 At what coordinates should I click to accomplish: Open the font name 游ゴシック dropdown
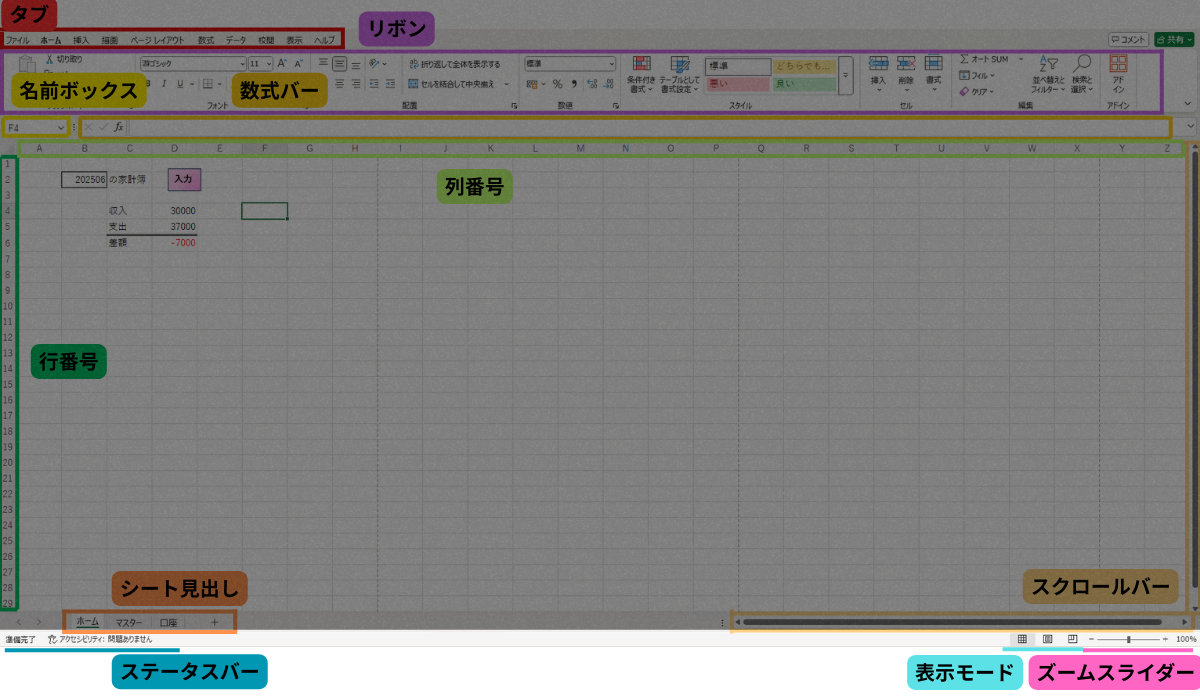(242, 63)
